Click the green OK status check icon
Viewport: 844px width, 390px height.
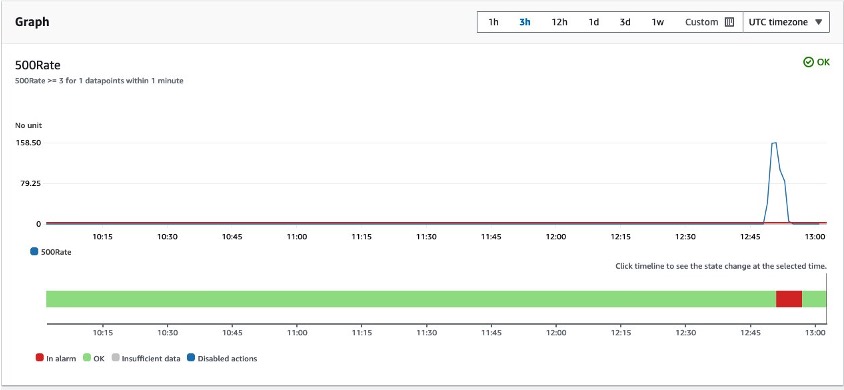pyautogui.click(x=808, y=62)
